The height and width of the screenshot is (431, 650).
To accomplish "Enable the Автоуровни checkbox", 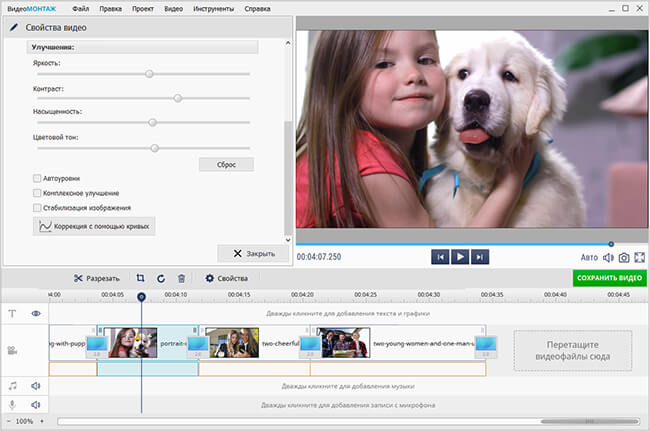I will coord(37,178).
